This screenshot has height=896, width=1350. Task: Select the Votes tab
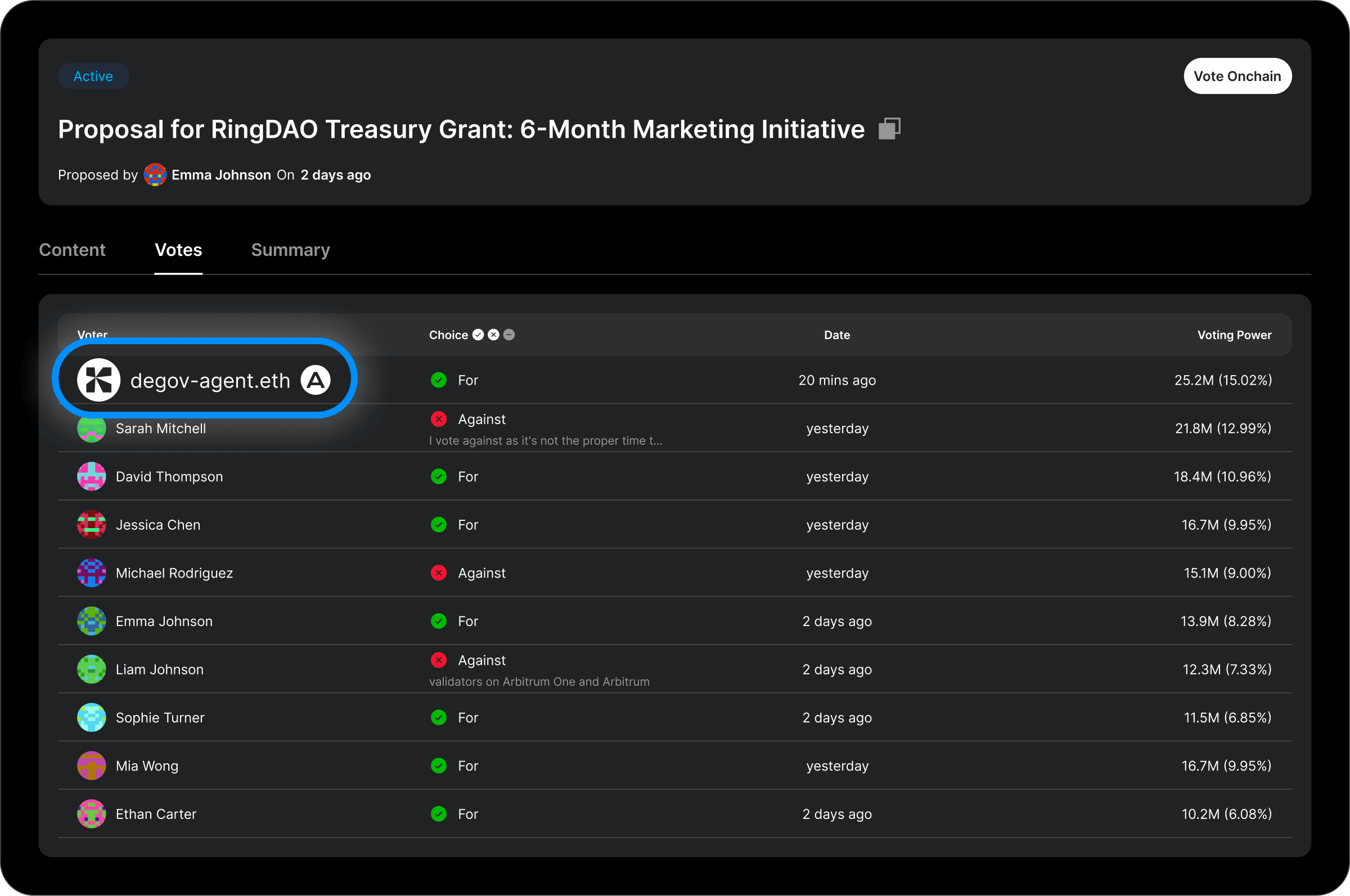(178, 250)
